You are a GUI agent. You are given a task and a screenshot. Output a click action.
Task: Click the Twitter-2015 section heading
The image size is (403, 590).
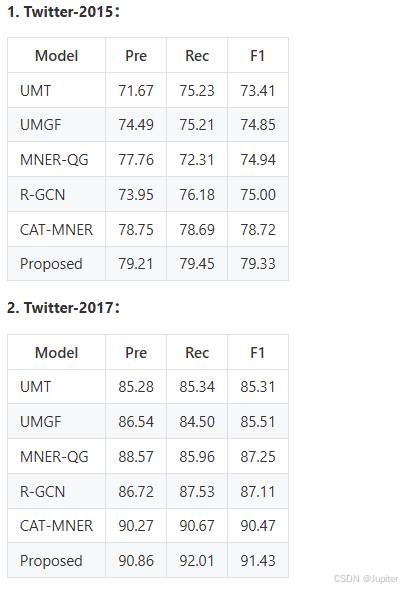pos(63,12)
